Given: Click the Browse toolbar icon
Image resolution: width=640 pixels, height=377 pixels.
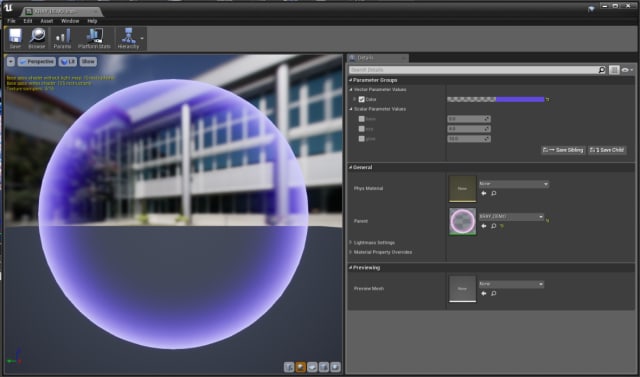Looking at the screenshot, I should 37,39.
